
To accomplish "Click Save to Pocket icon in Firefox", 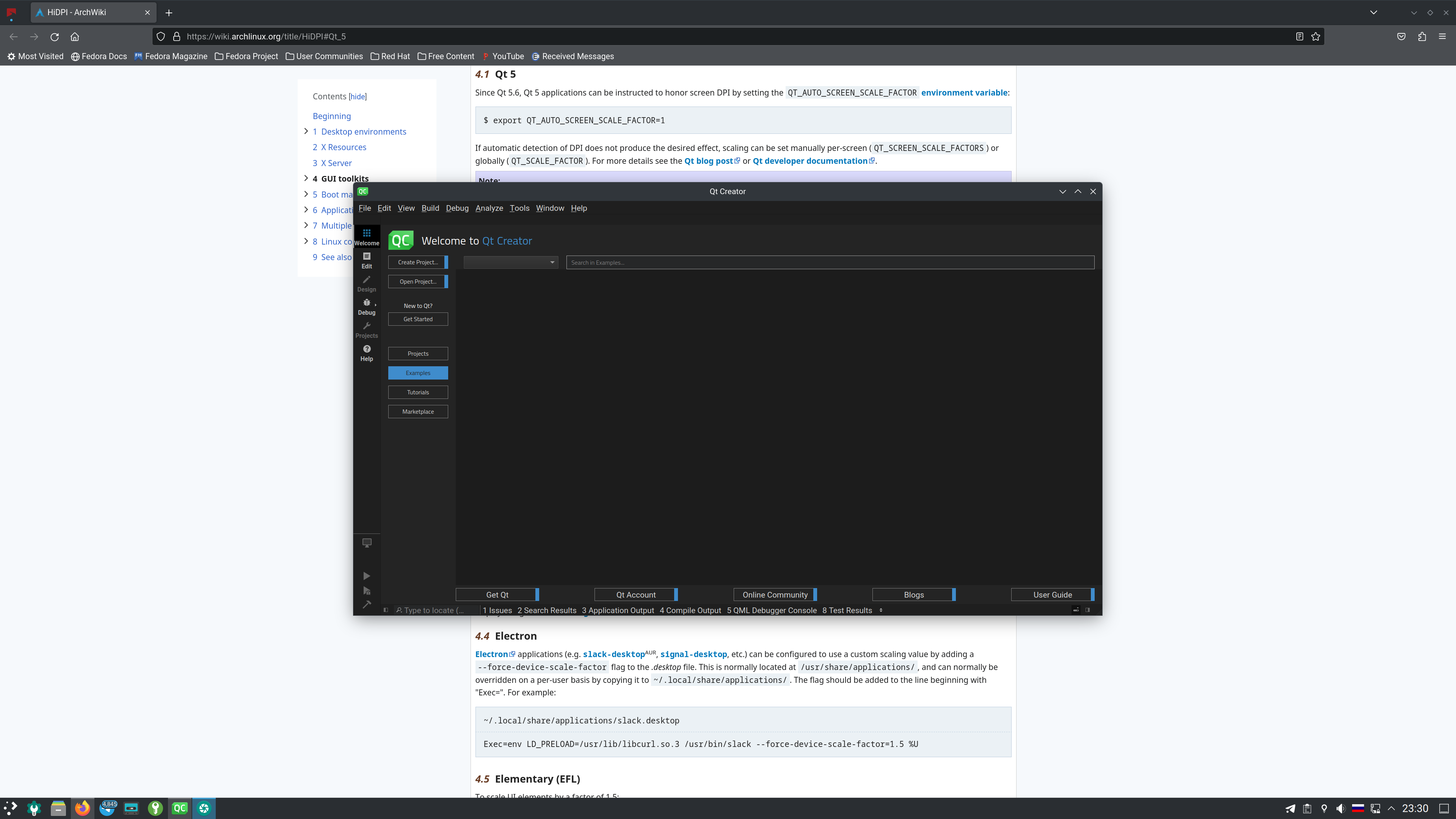I will point(1401,37).
